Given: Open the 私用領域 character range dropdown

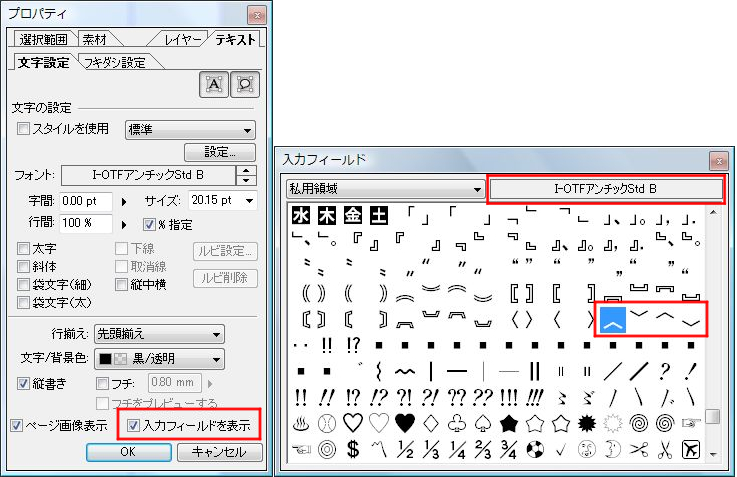Looking at the screenshot, I should point(385,189).
